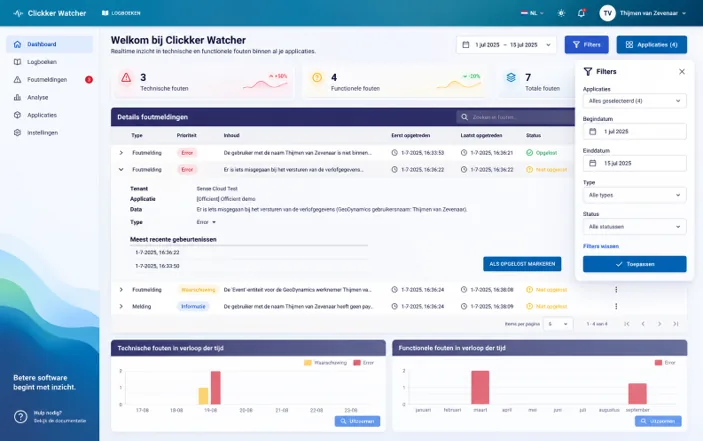703x441 pixels.
Task: Go to the last page of results
Action: tap(676, 324)
